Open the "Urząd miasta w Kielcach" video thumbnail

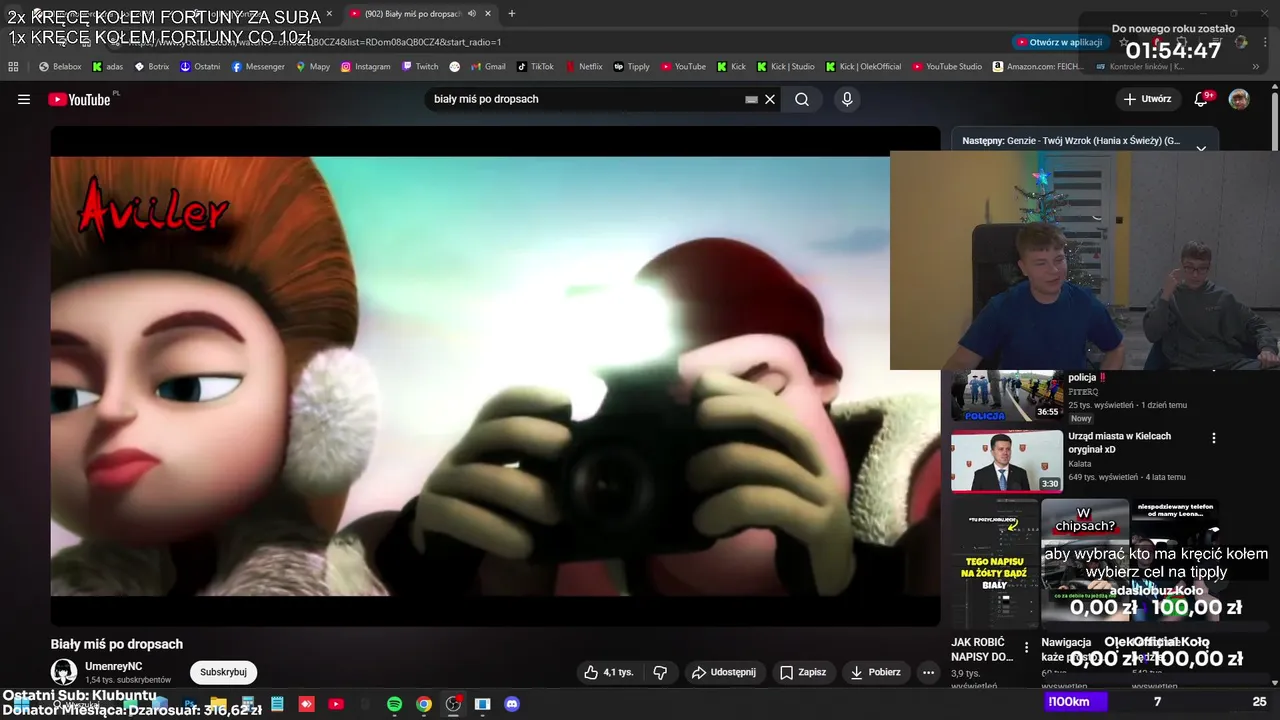coord(1007,461)
